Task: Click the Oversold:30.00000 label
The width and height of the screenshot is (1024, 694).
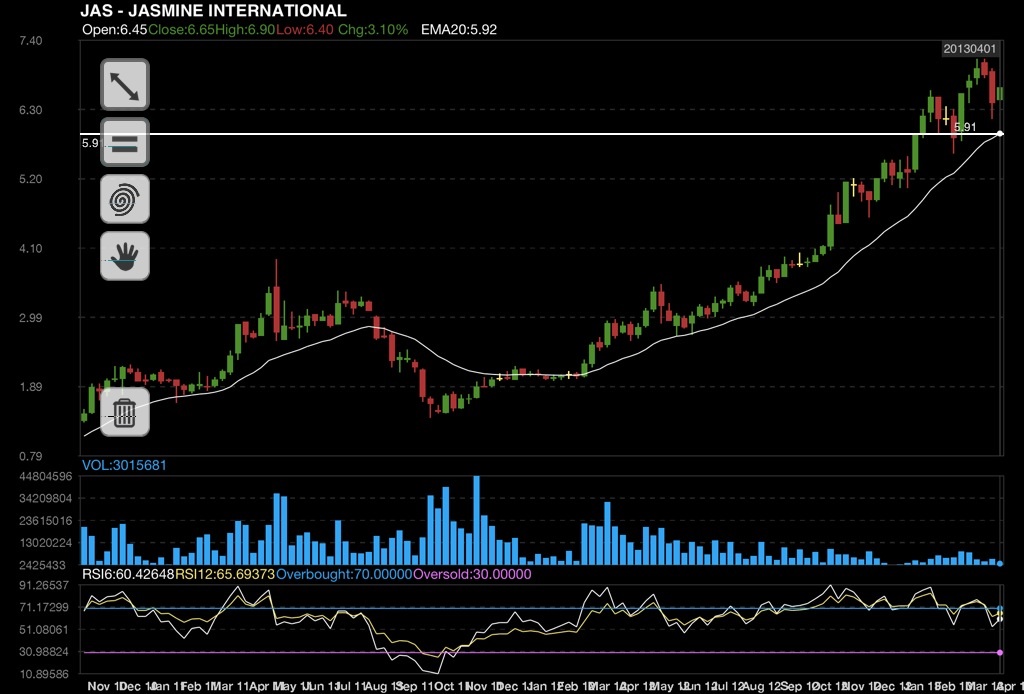Action: pos(473,575)
